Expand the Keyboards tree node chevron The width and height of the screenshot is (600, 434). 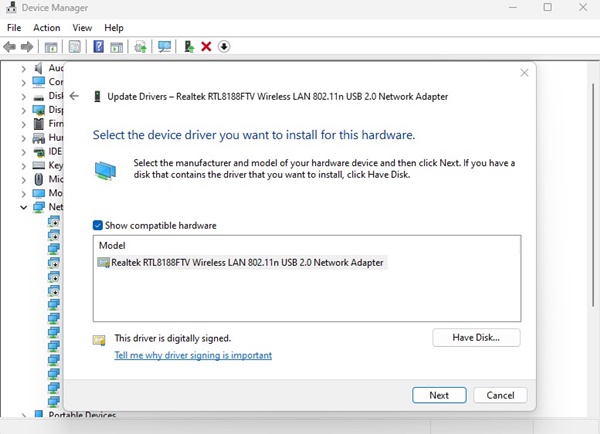tap(23, 166)
